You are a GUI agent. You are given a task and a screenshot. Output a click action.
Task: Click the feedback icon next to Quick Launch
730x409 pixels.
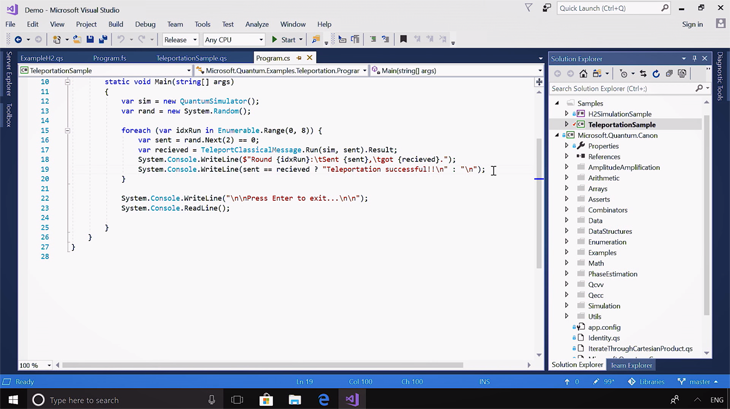547,8
